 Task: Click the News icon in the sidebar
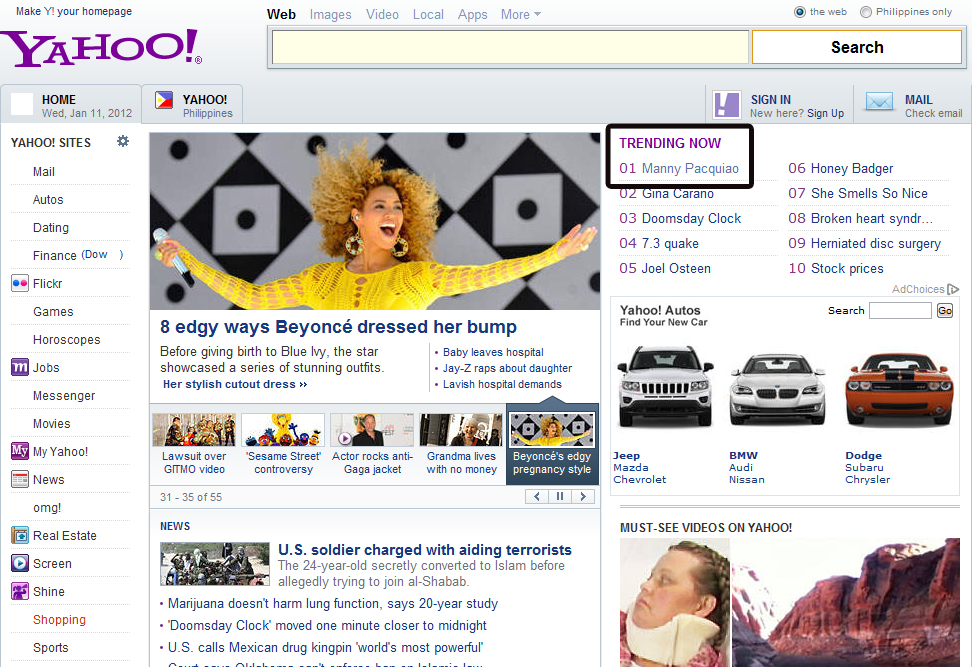pos(19,479)
